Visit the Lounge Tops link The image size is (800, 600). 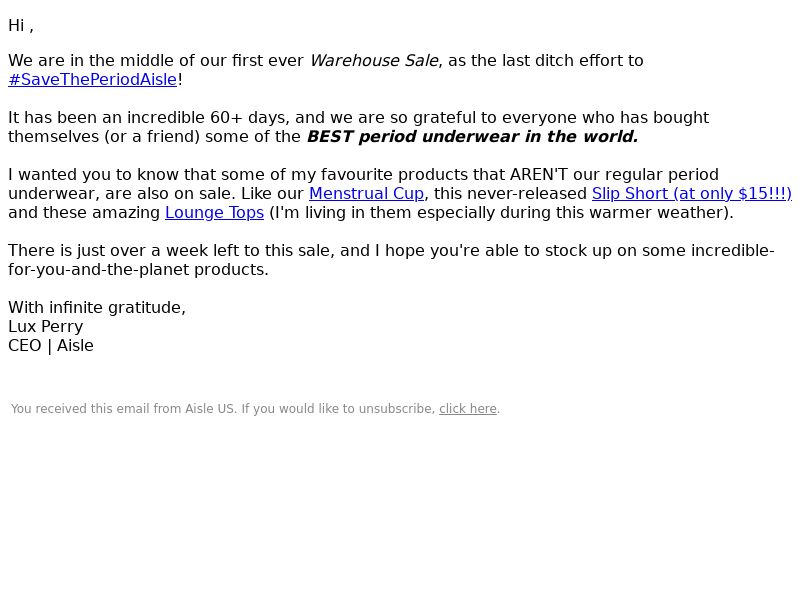click(x=214, y=213)
